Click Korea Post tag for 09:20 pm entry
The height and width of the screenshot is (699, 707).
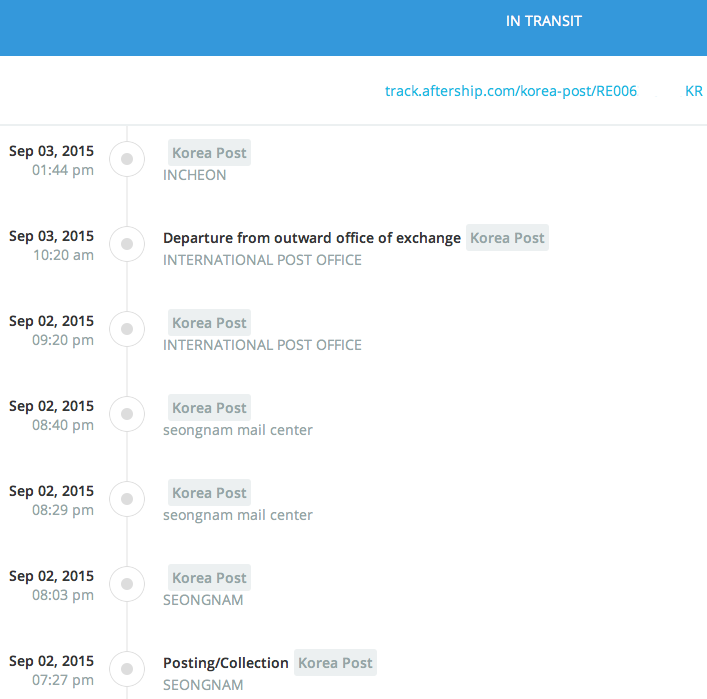209,323
